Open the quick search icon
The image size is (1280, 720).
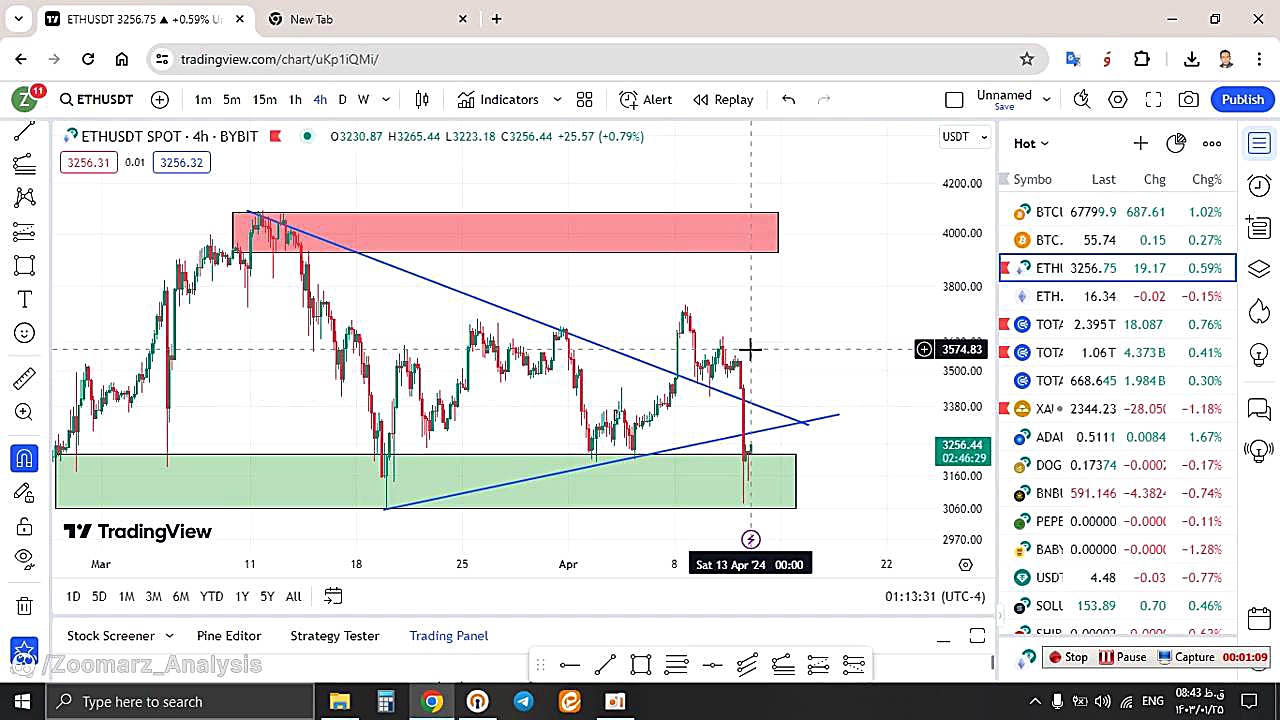coord(1082,99)
